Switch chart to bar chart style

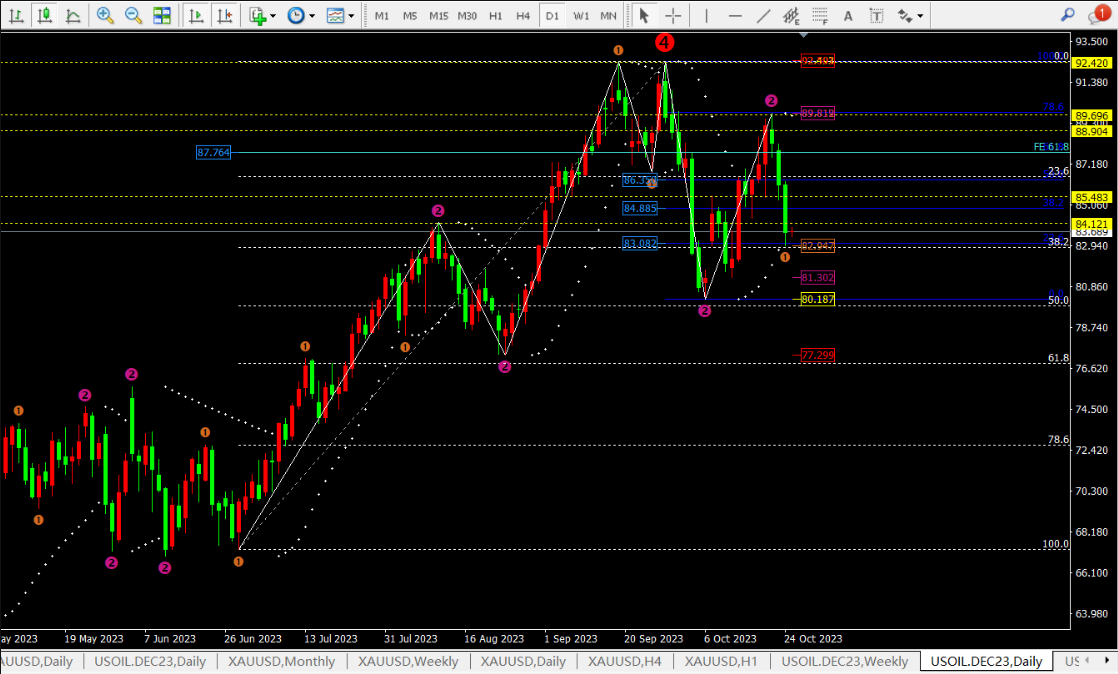pos(16,15)
